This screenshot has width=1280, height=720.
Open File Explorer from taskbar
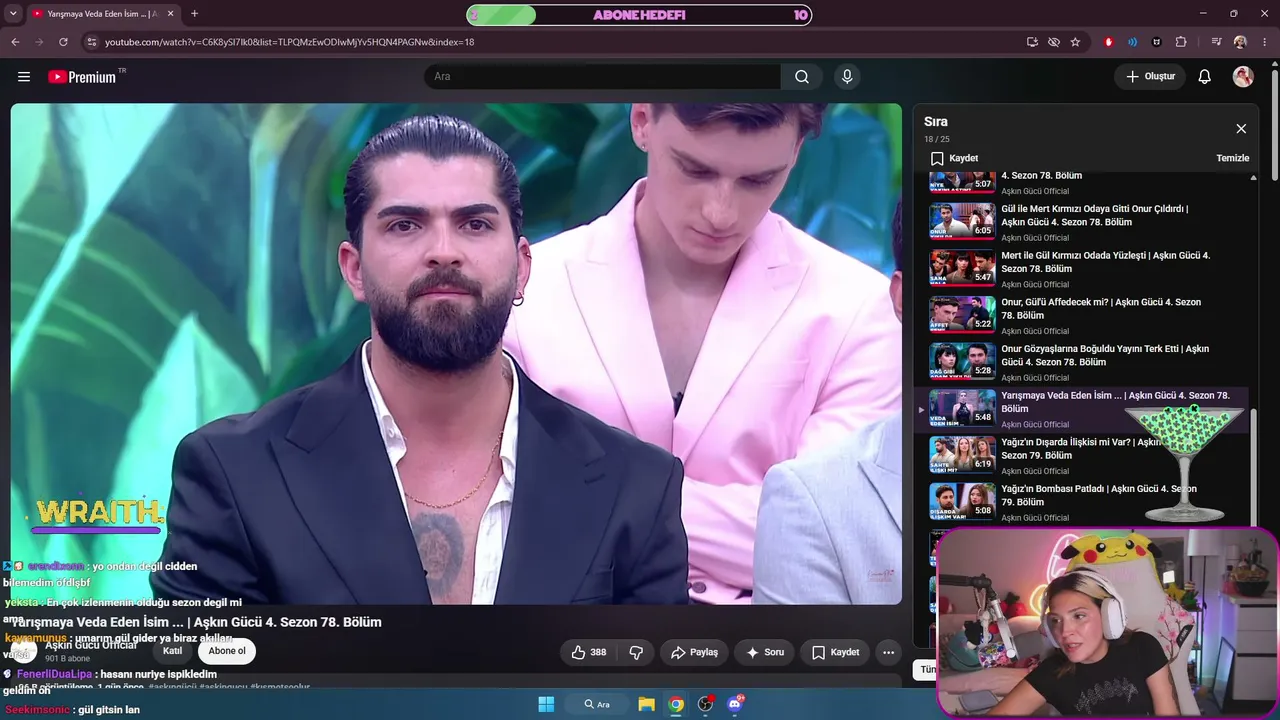646,704
